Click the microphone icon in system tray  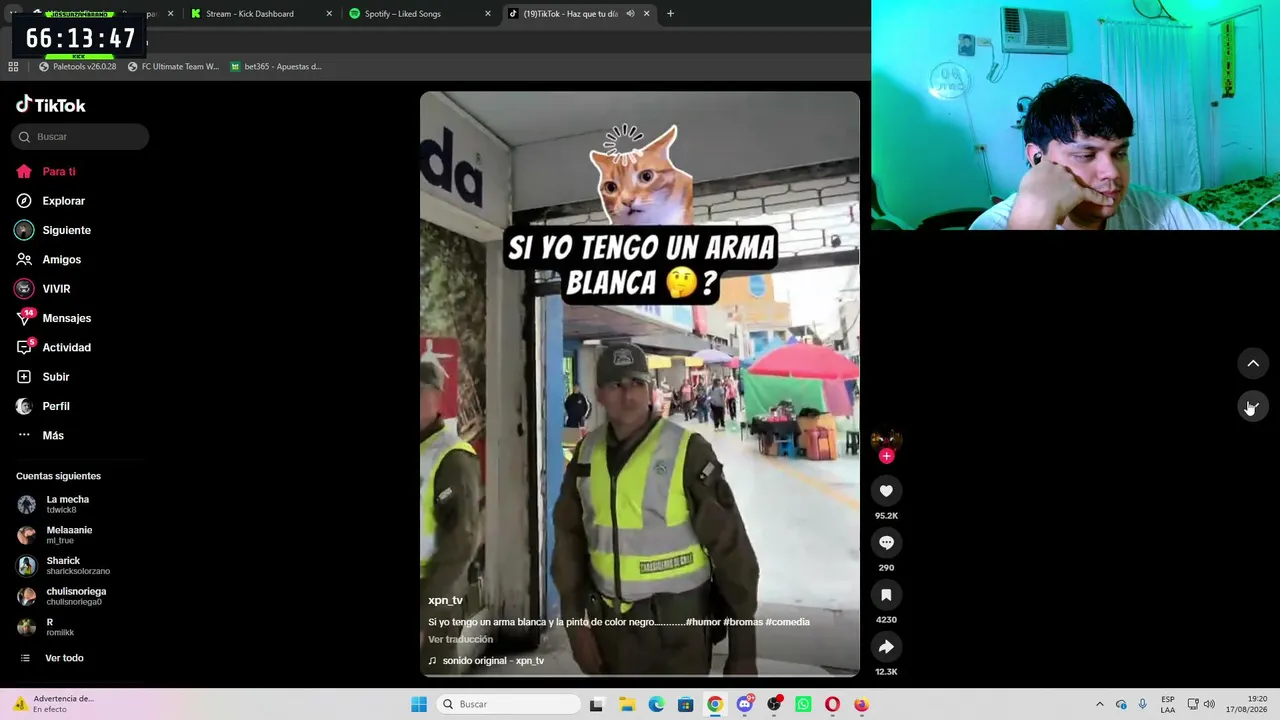tap(1143, 704)
